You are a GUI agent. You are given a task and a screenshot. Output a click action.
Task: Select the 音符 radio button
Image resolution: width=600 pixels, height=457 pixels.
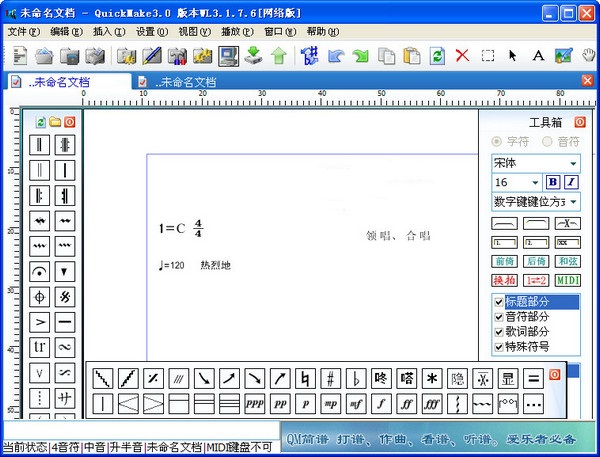point(547,141)
